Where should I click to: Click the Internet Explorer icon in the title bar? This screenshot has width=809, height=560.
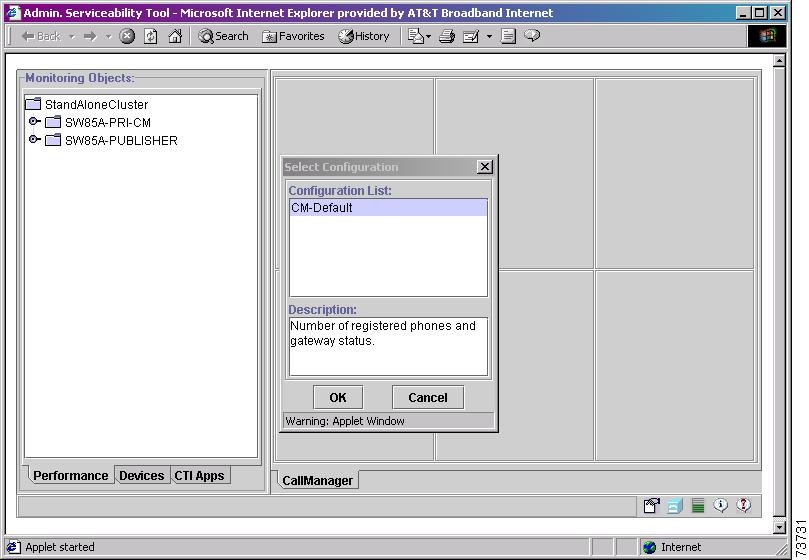[x=12, y=12]
